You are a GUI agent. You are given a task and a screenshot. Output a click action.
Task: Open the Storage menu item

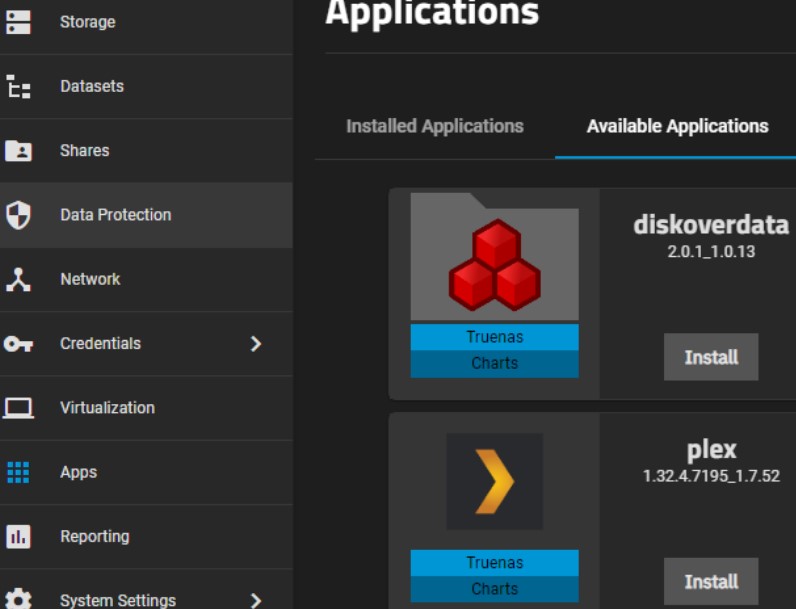[146, 22]
